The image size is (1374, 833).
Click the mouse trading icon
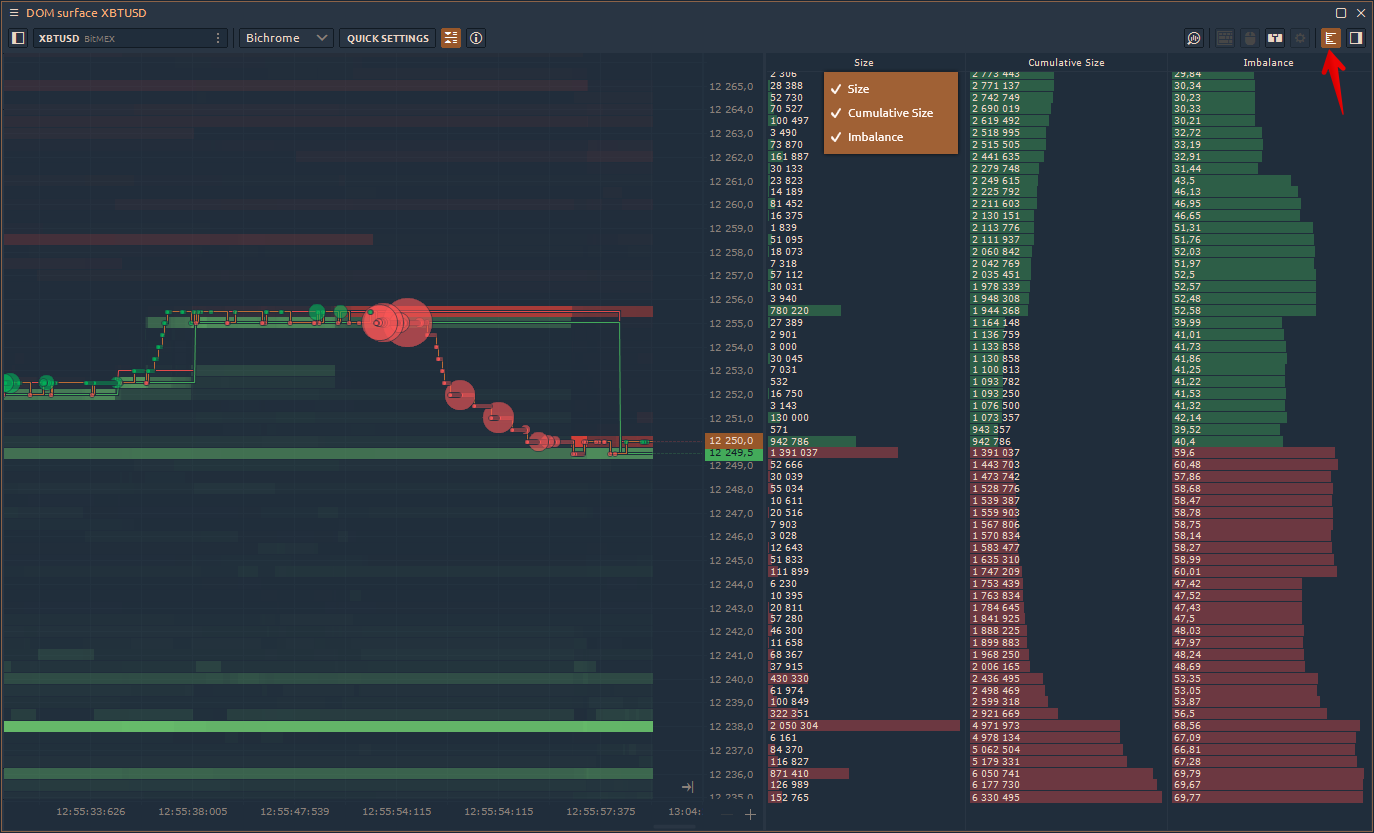coord(1249,38)
